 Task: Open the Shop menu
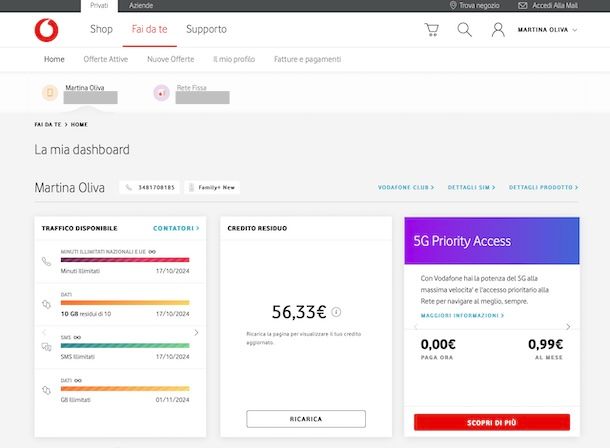(101, 29)
